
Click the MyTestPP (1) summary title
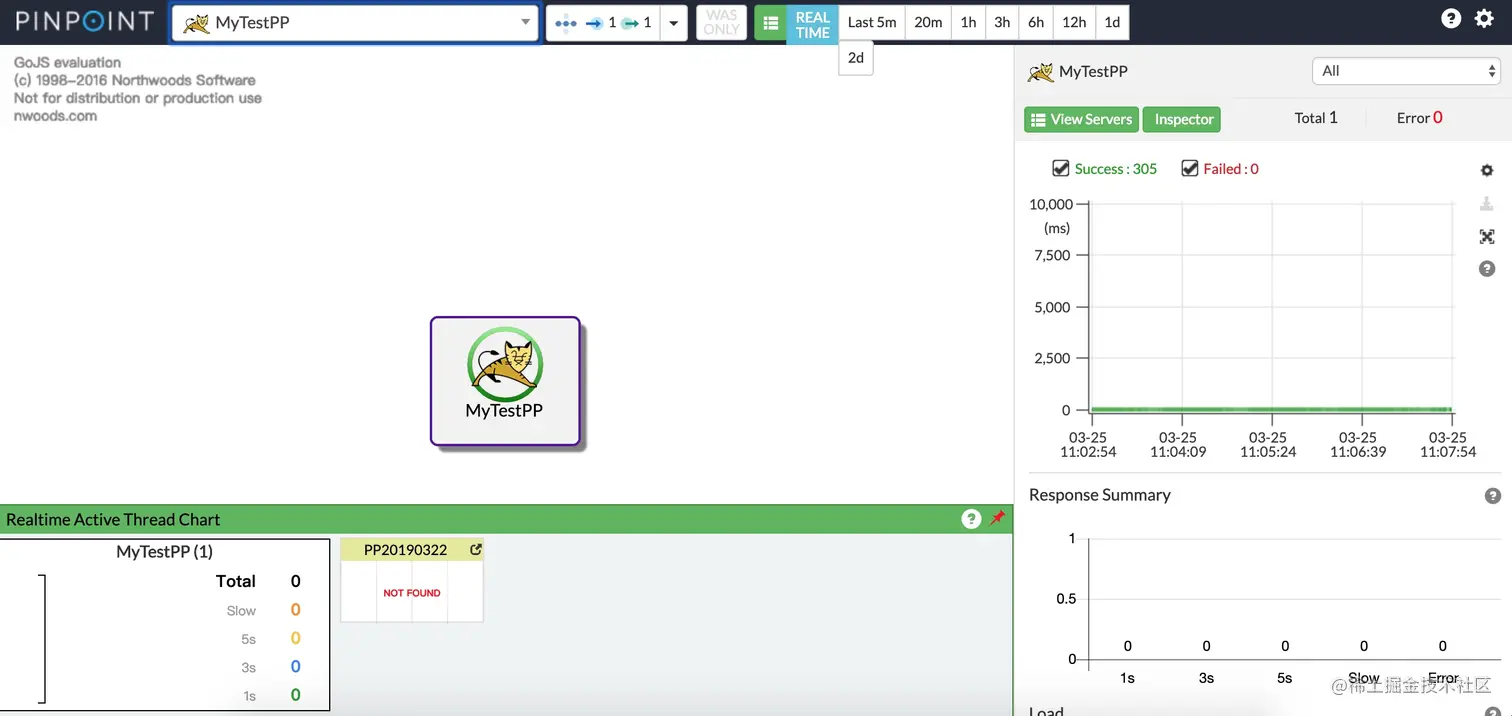click(x=164, y=552)
